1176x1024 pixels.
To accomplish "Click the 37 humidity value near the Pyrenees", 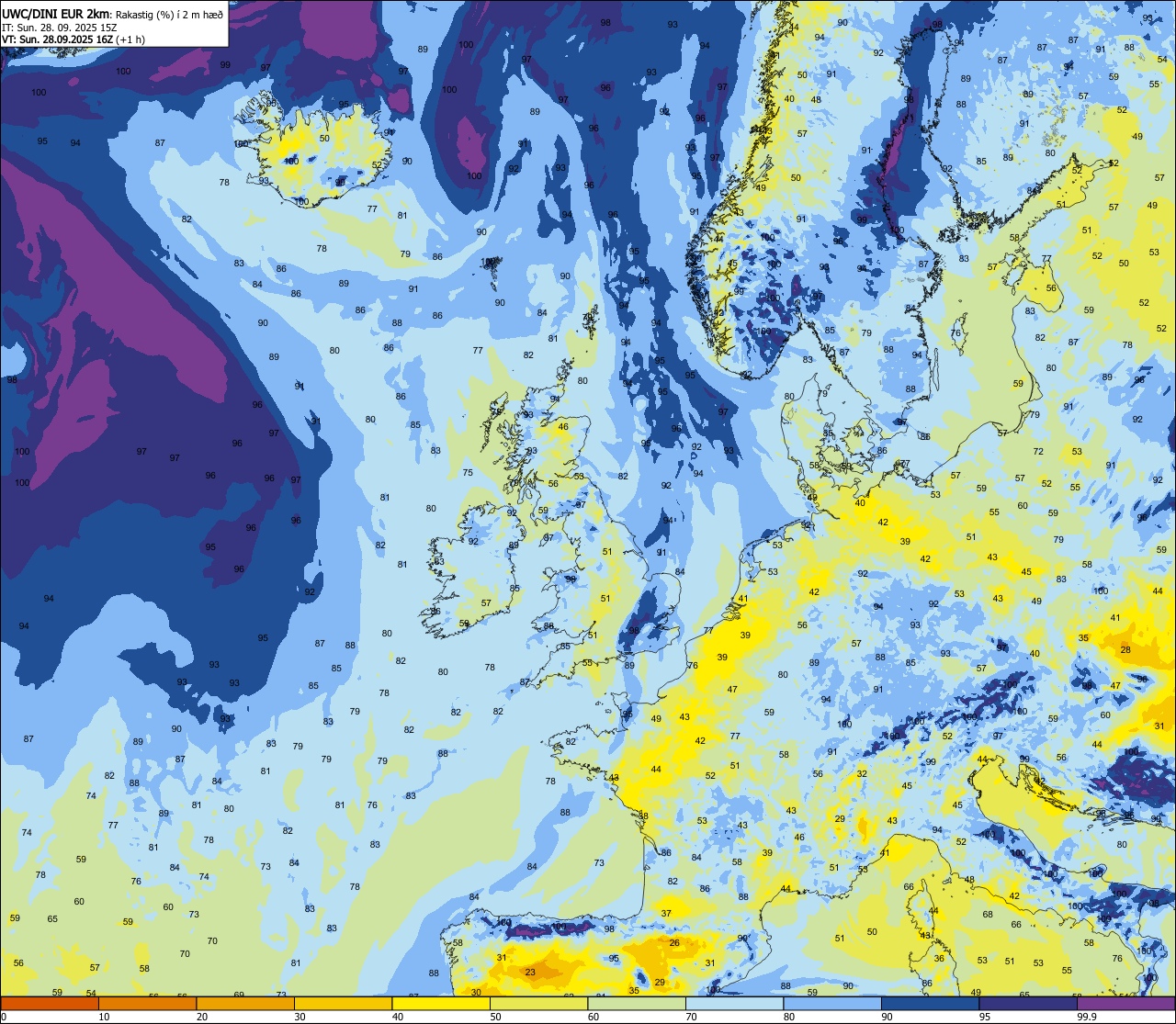I will (666, 913).
